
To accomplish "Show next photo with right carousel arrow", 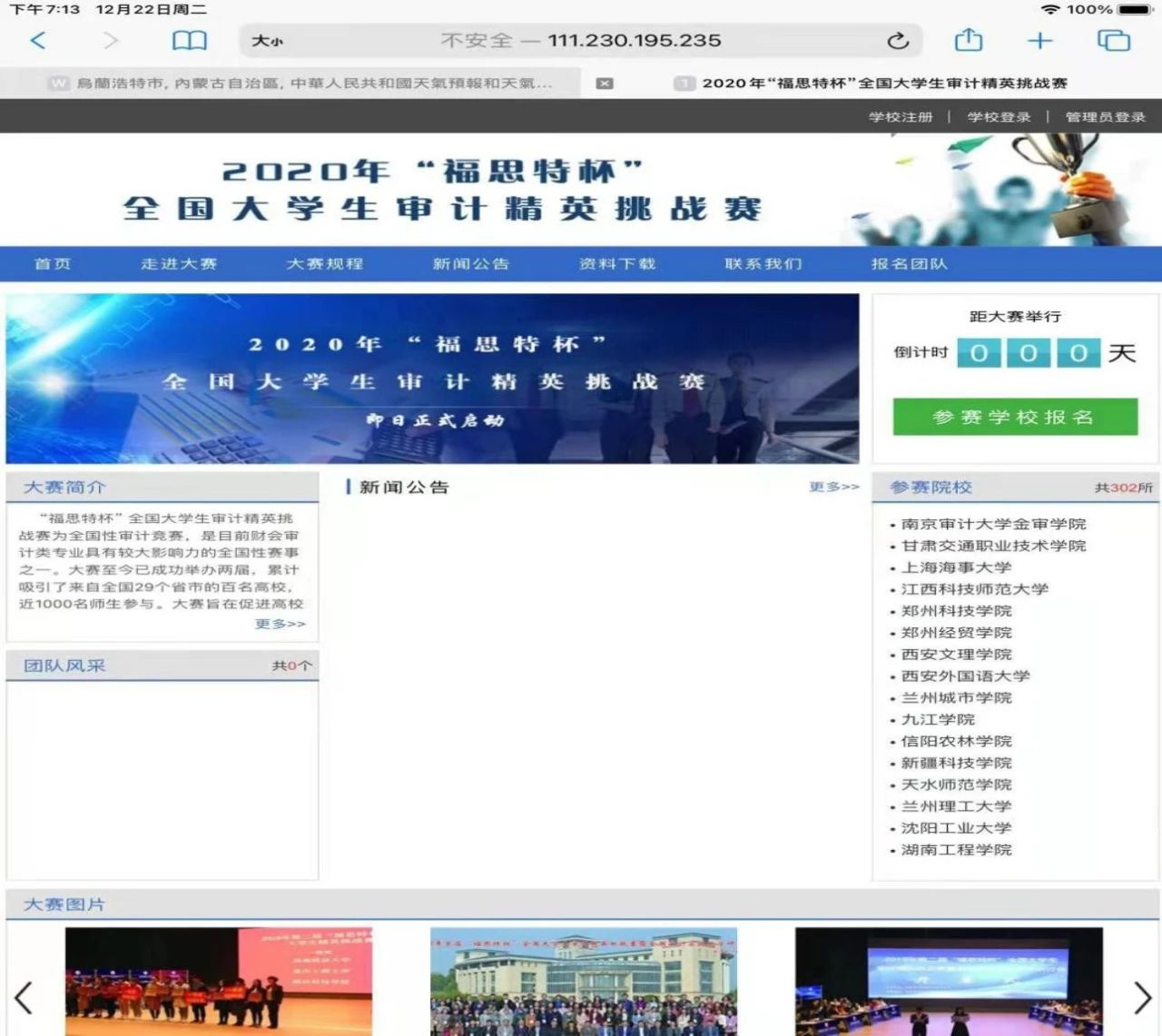I will [x=1143, y=998].
